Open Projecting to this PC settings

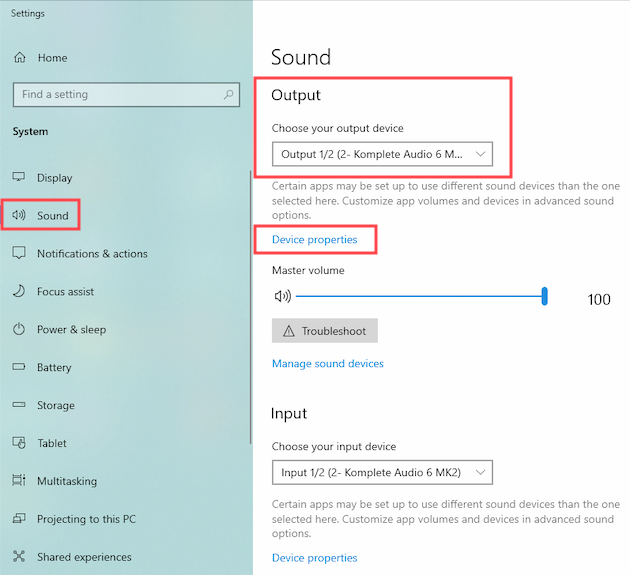point(86,519)
